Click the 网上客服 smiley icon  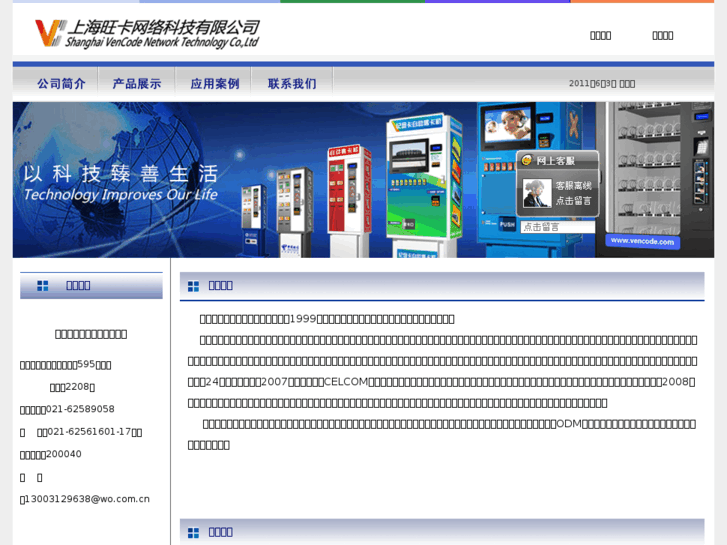click(527, 160)
